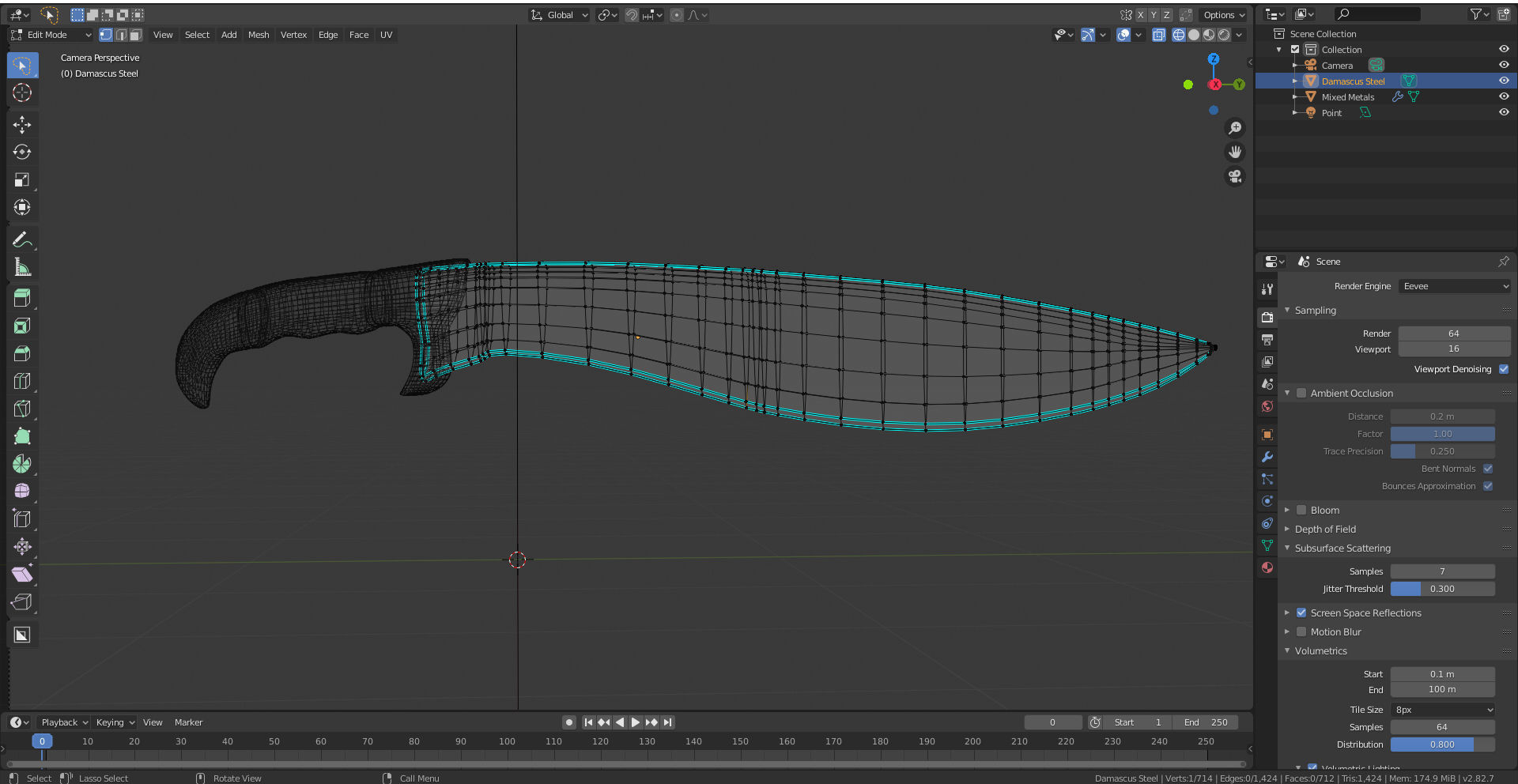Viewport: 1518px width, 784px height.
Task: Open the World properties tab
Action: (1267, 406)
